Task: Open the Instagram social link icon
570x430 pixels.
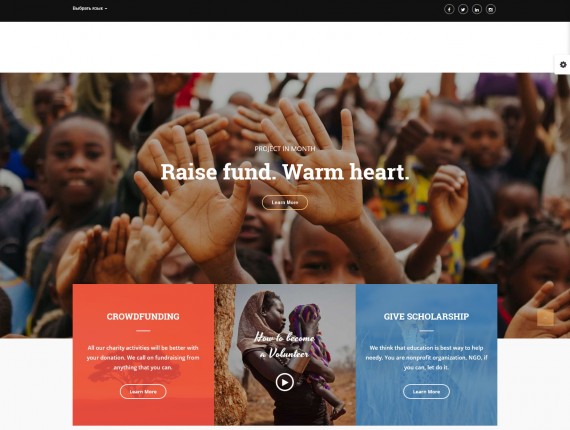Action: (491, 9)
